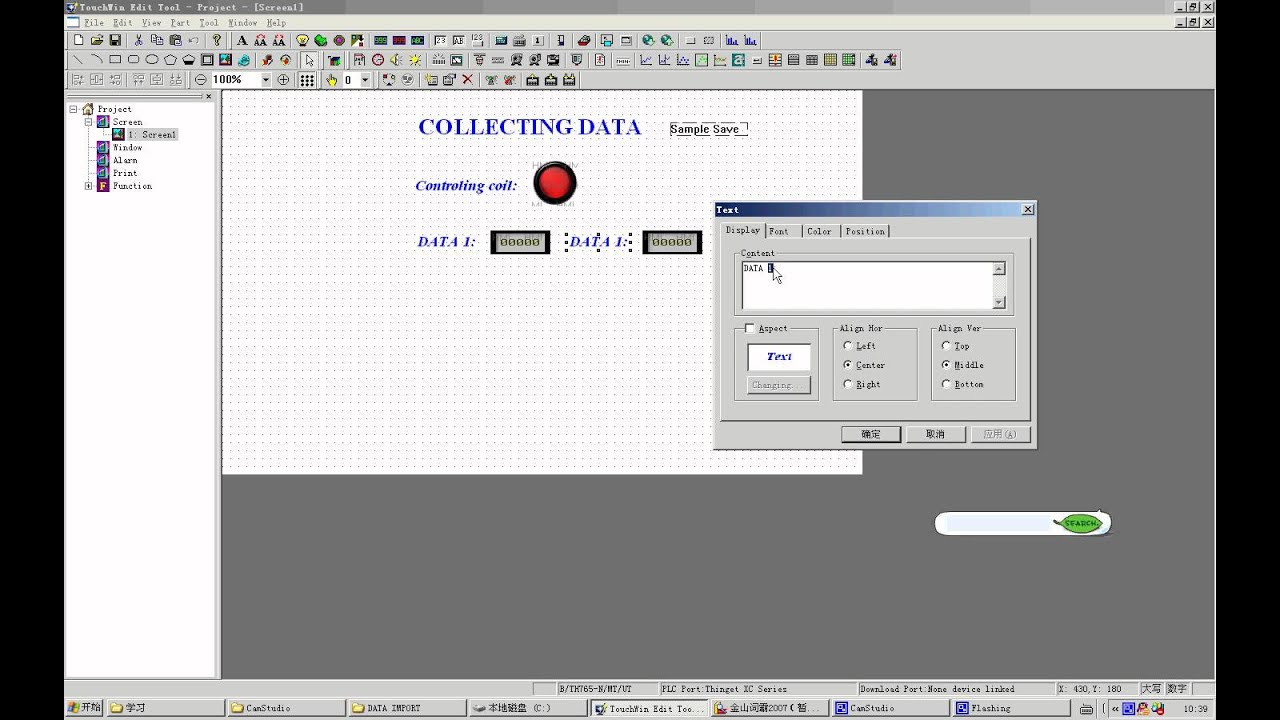The image size is (1280, 720).
Task: Open the File menu
Action: (x=94, y=22)
